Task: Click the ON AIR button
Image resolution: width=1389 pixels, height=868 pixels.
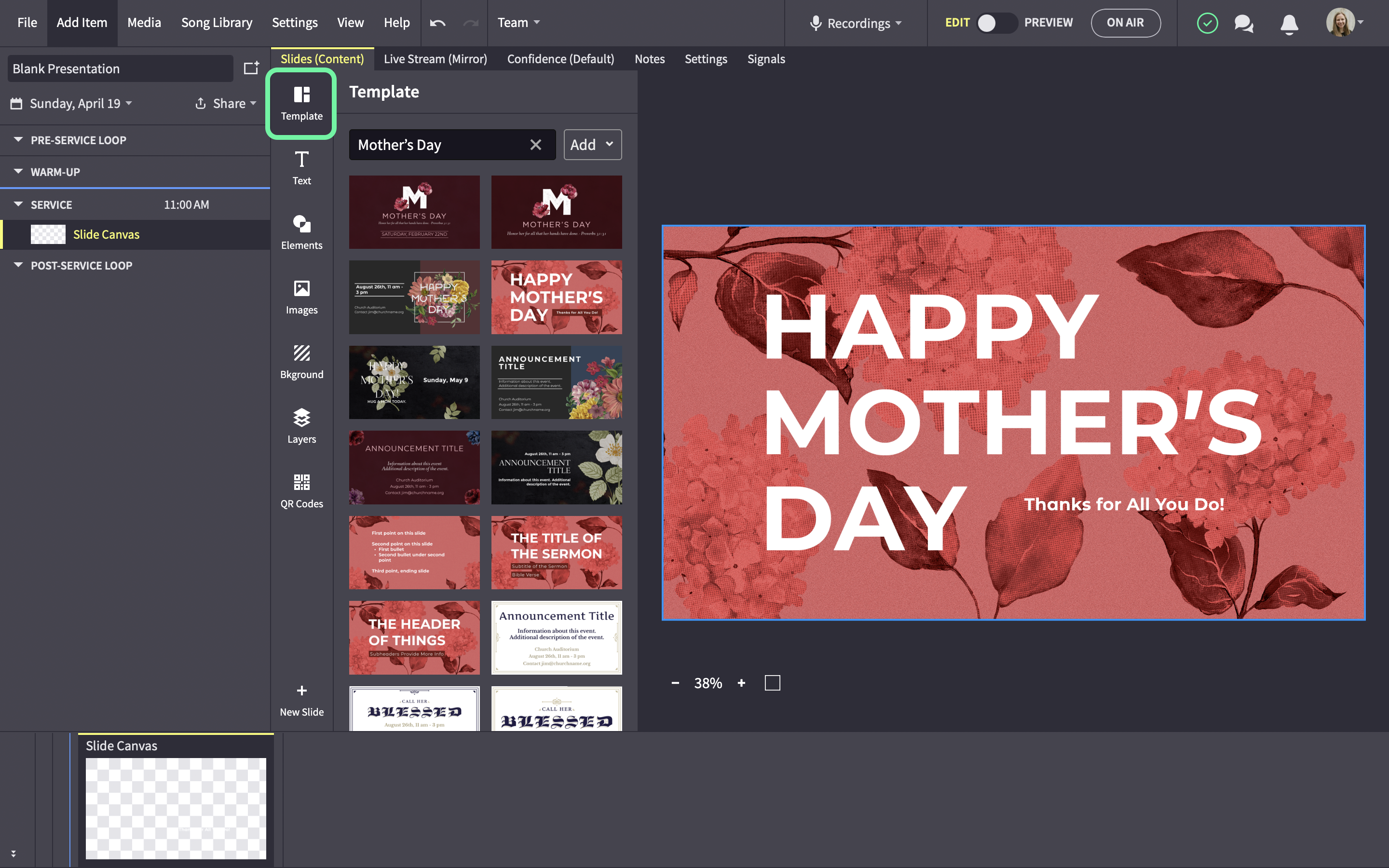Action: pyautogui.click(x=1125, y=23)
